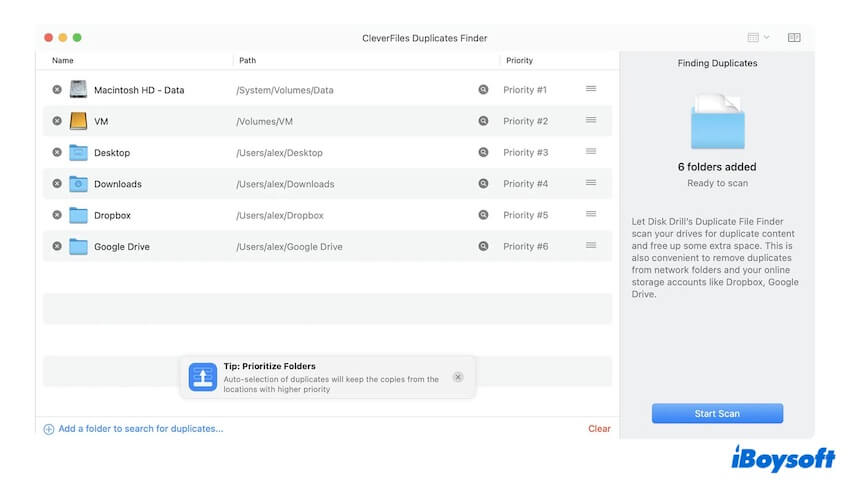Image resolution: width=850 pixels, height=480 pixels.
Task: Remove Downloads folder from list
Action: [57, 184]
